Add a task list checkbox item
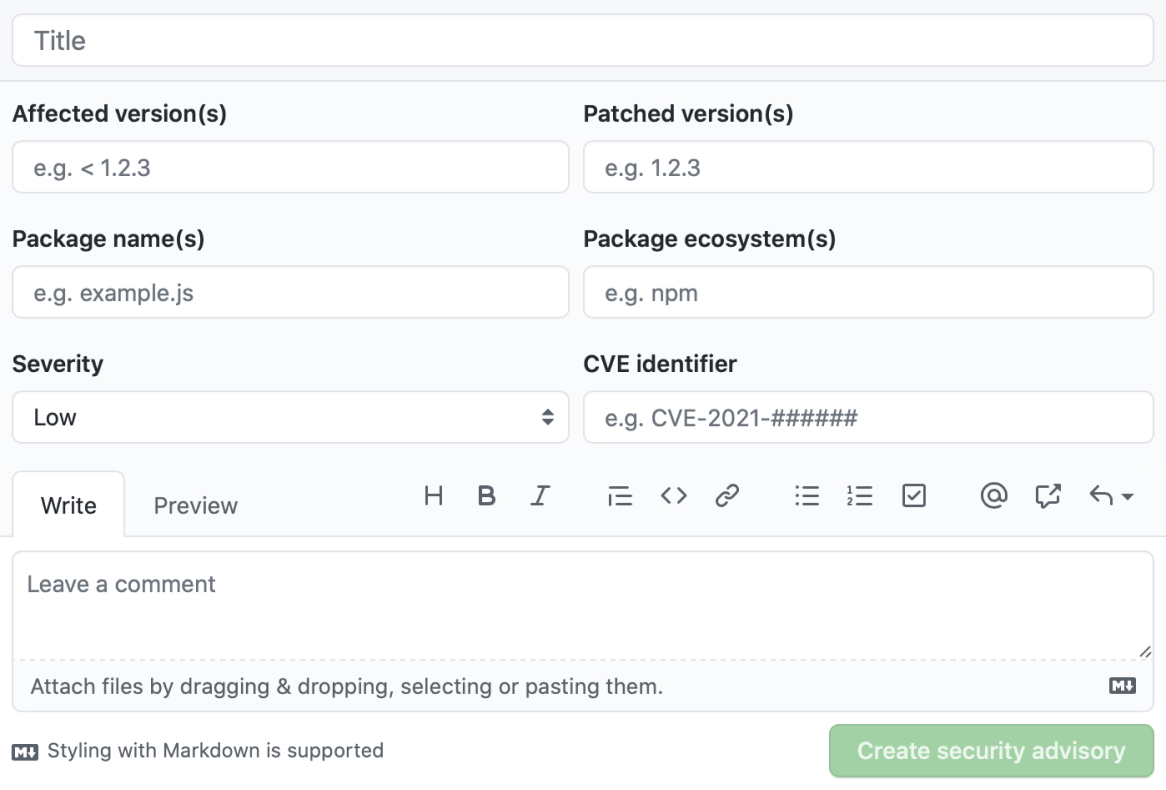Image resolution: width=1166 pixels, height=790 pixels. coord(914,496)
